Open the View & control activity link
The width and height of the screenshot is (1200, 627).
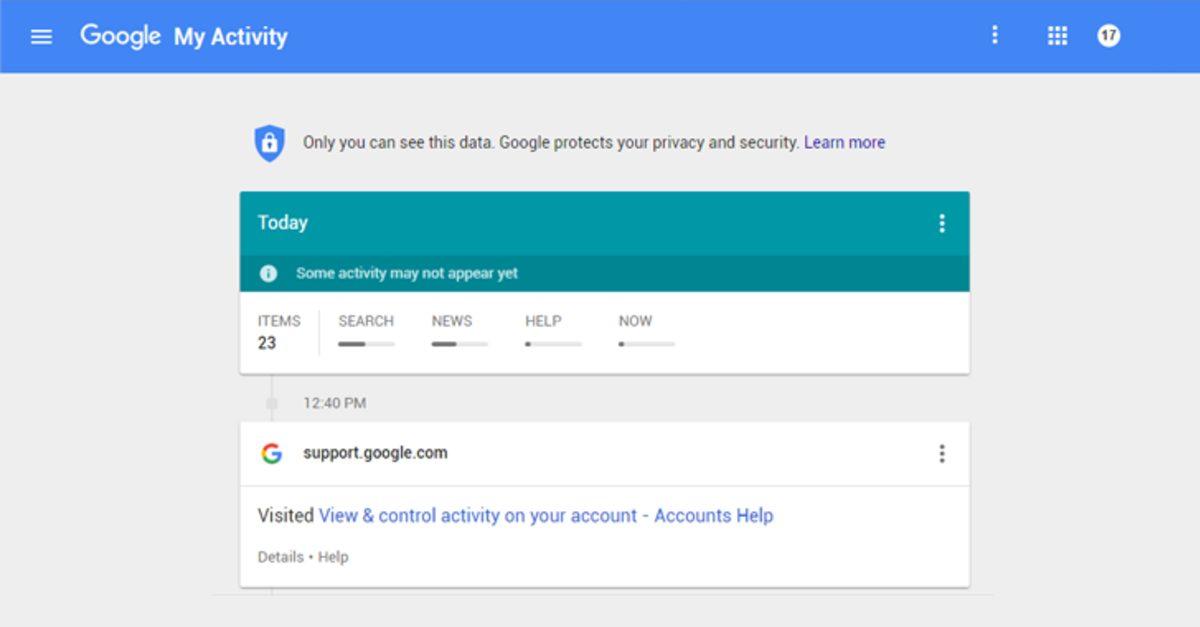(545, 516)
